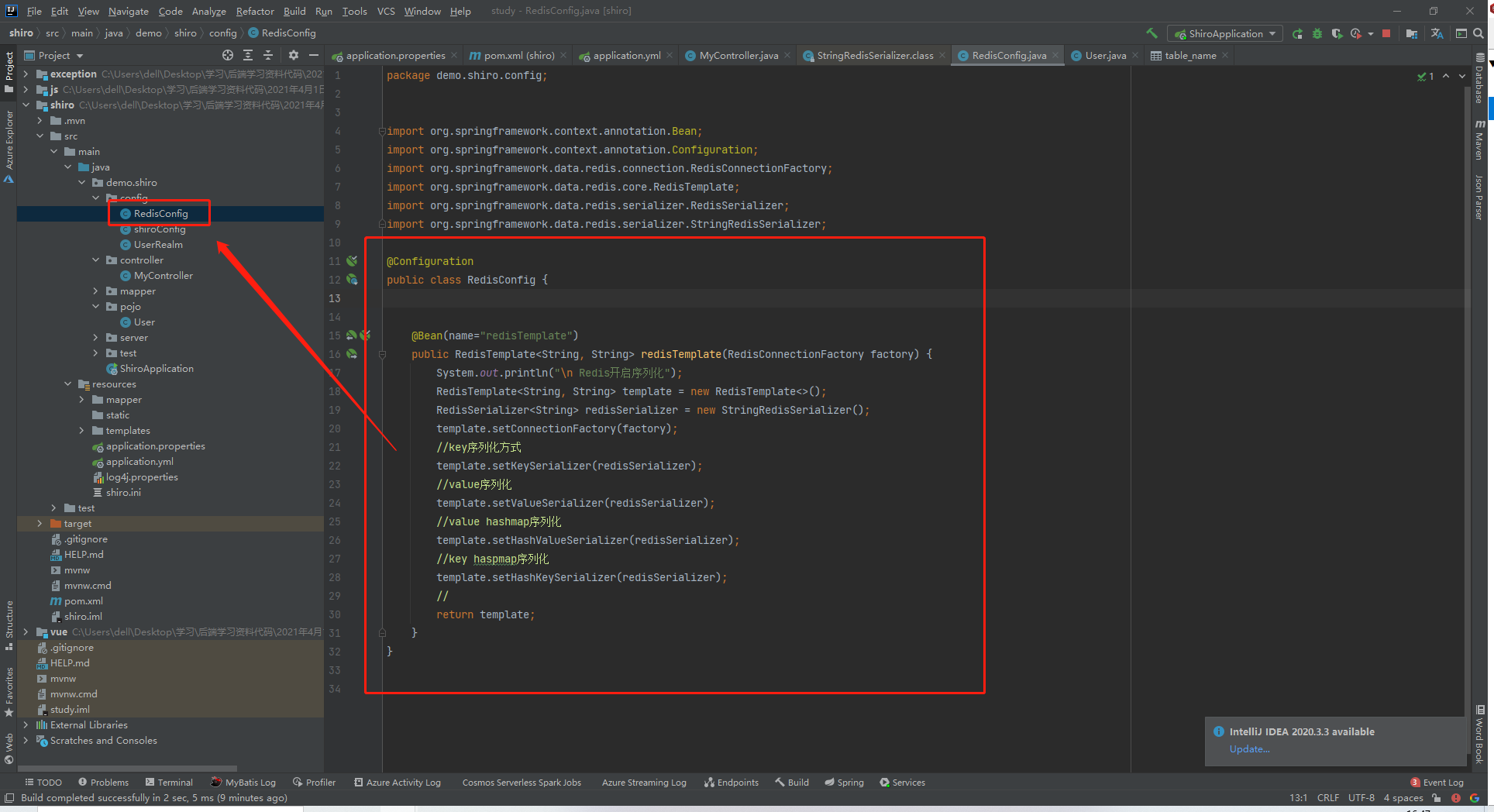Open the Project Structure dialog icon
Screen dimensions: 1494x812
pyautogui.click(x=1412, y=33)
